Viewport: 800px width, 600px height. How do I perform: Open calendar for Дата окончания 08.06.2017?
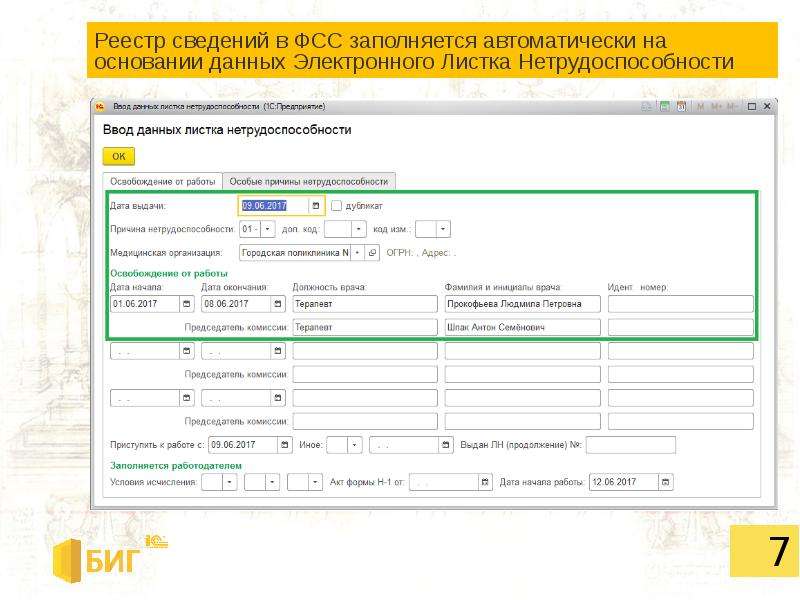(278, 304)
